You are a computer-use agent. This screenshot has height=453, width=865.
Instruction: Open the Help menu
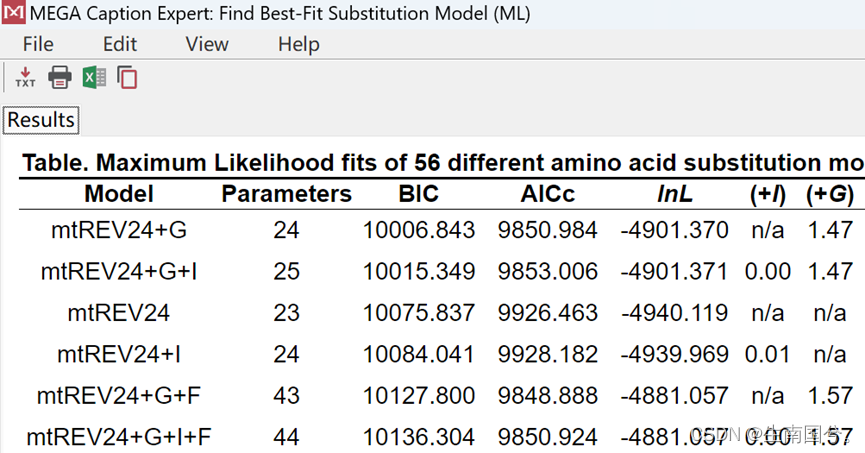tap(298, 44)
